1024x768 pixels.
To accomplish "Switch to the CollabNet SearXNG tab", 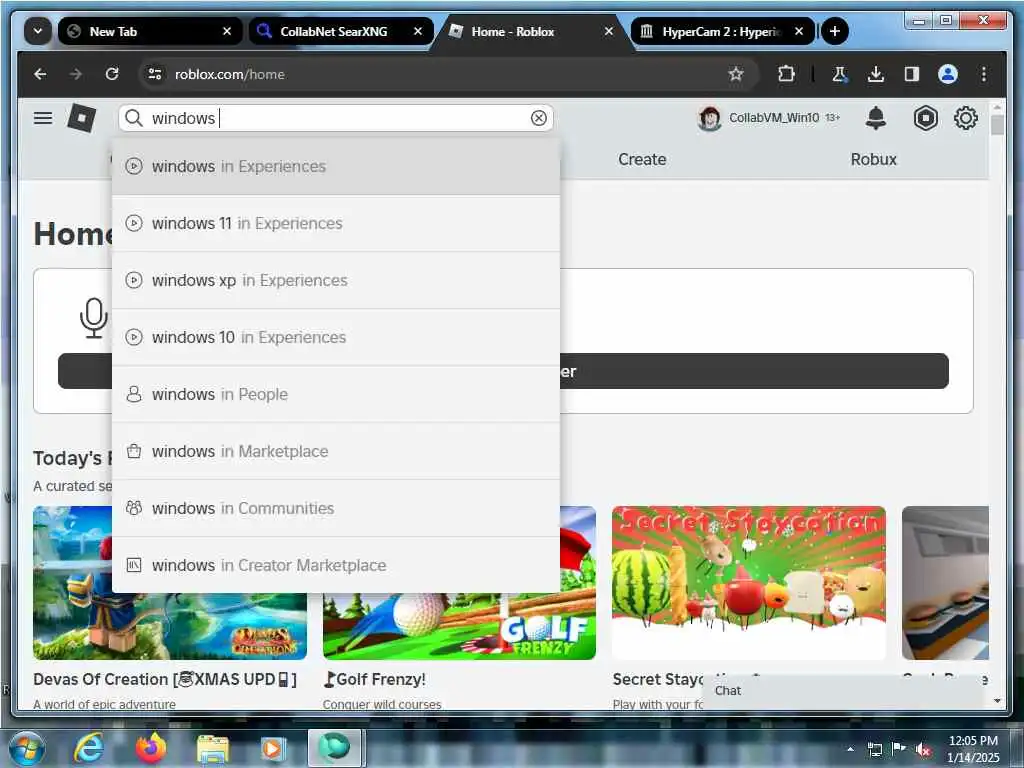I will click(341, 31).
